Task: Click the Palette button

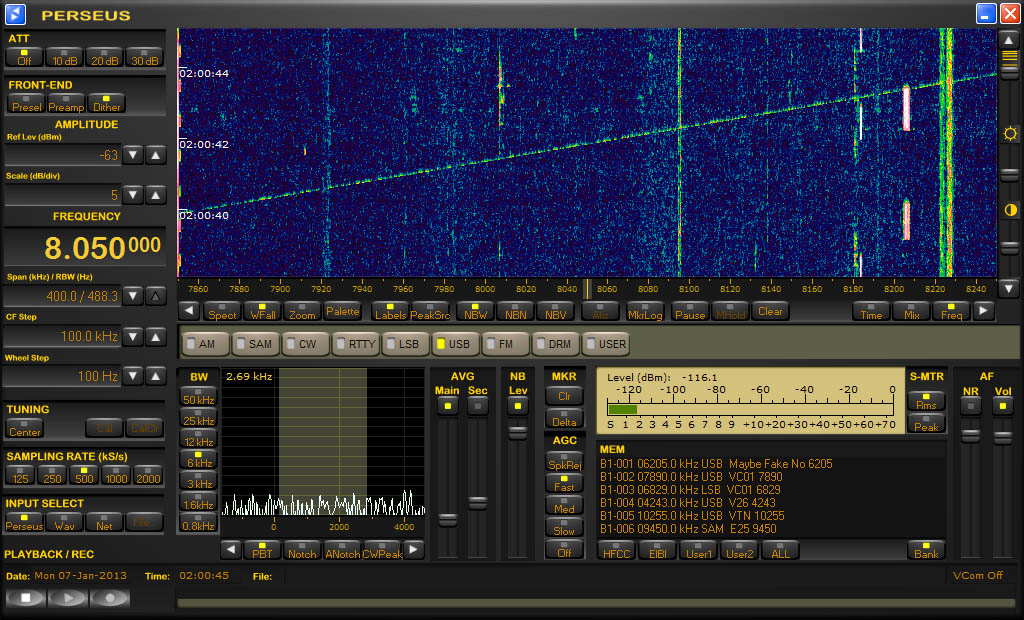Action: click(343, 311)
